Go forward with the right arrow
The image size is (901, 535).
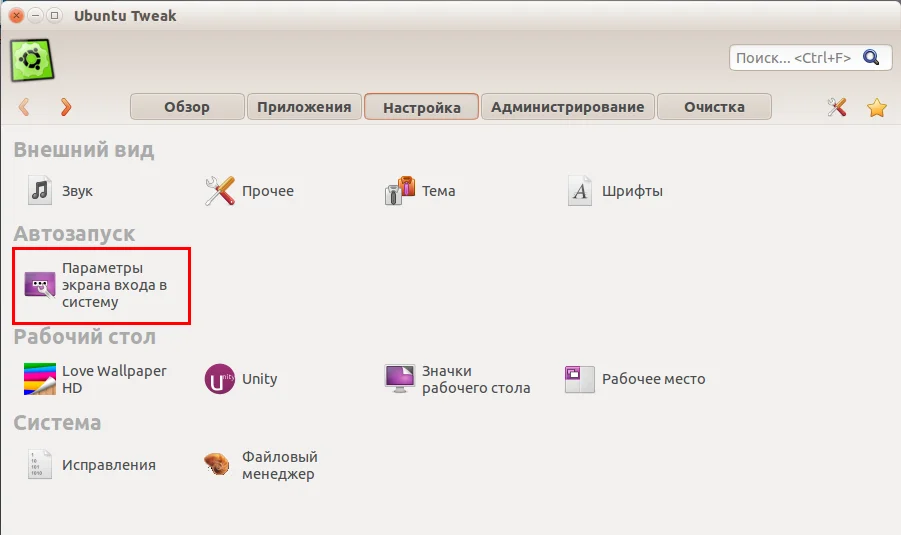coord(66,107)
